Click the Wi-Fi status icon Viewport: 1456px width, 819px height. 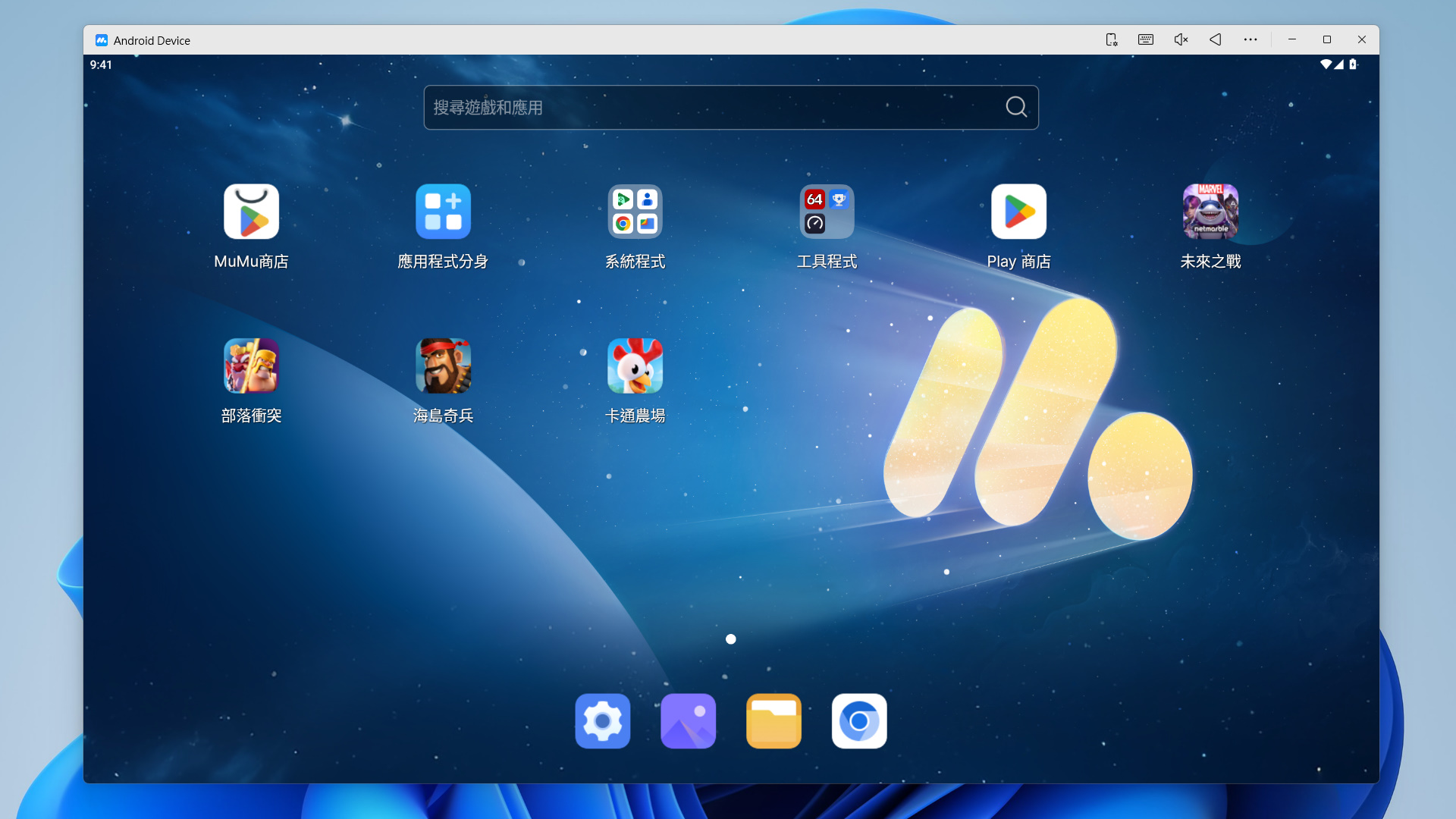(x=1326, y=64)
